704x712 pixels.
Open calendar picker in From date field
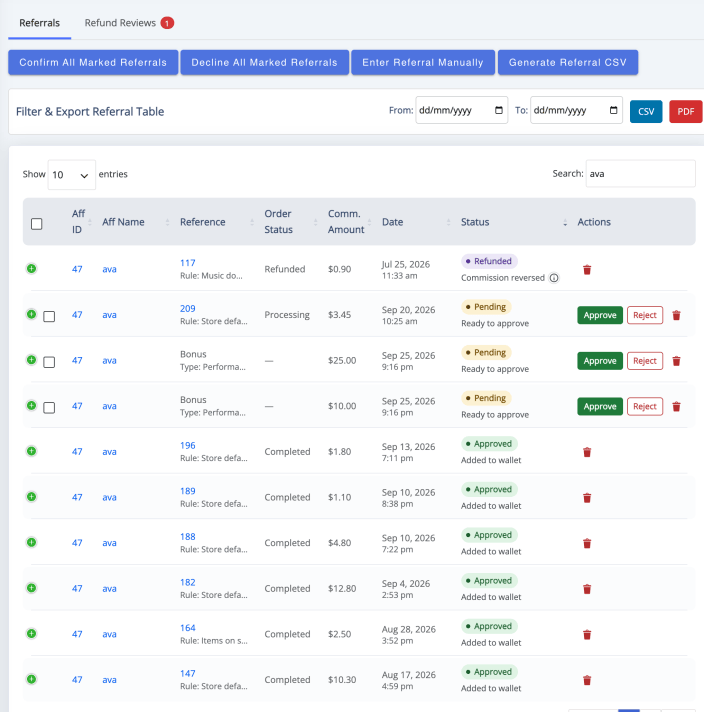coord(499,110)
